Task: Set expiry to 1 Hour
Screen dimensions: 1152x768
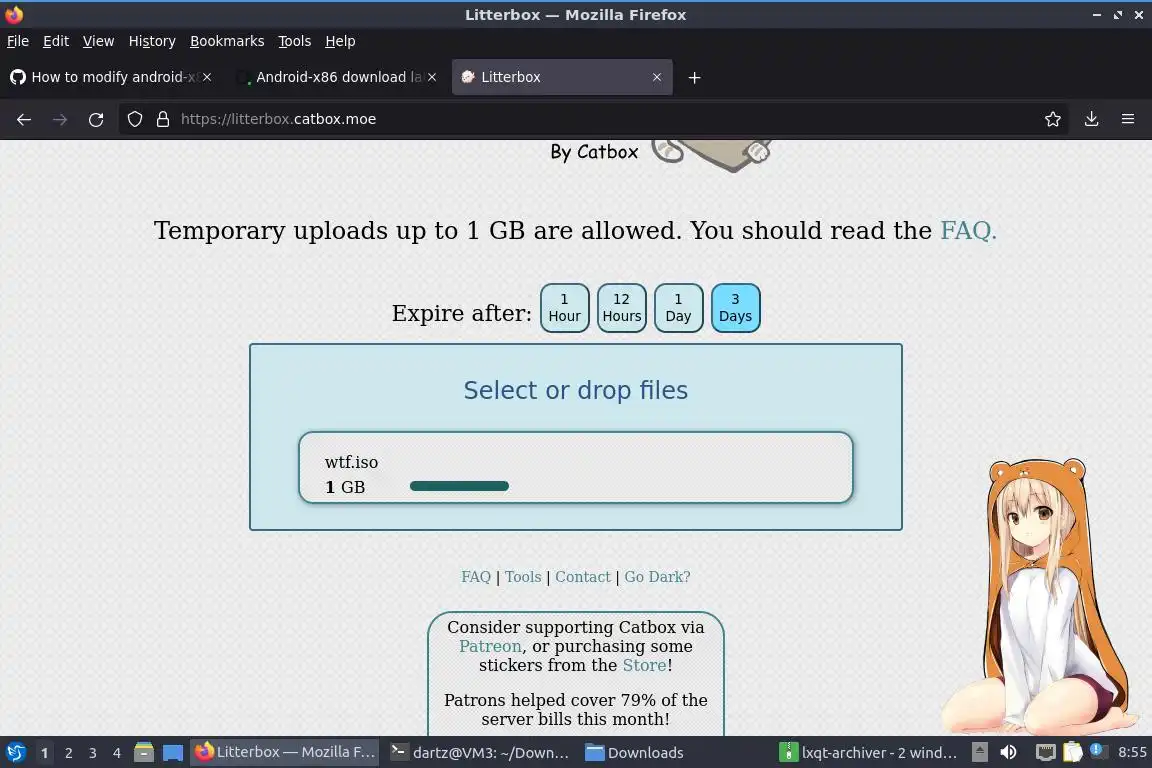Action: point(564,308)
